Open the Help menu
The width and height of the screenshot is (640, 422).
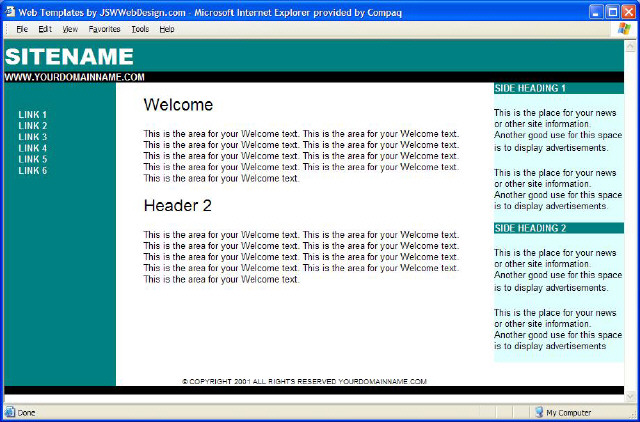[167, 29]
